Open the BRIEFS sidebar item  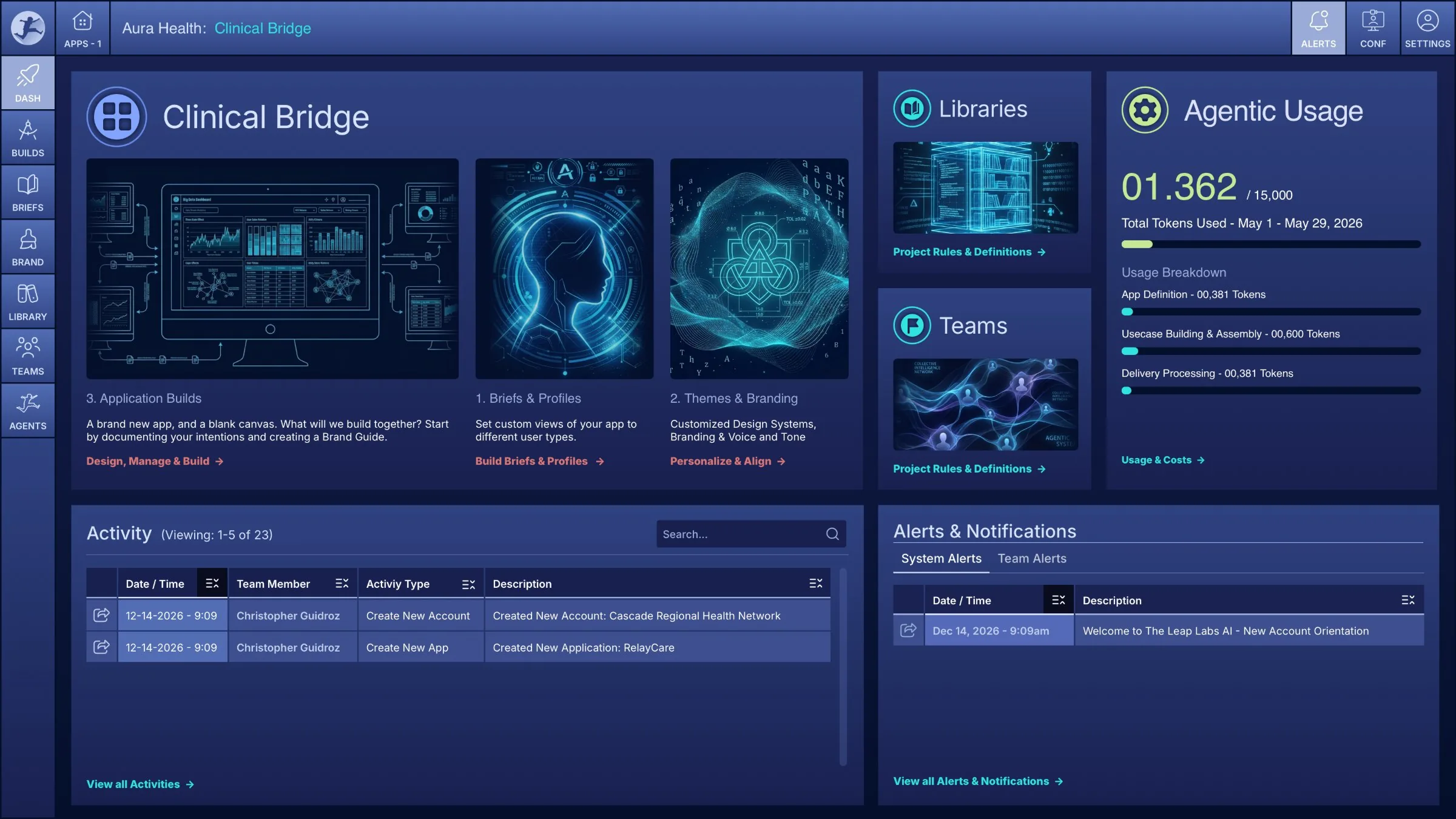coord(28,192)
